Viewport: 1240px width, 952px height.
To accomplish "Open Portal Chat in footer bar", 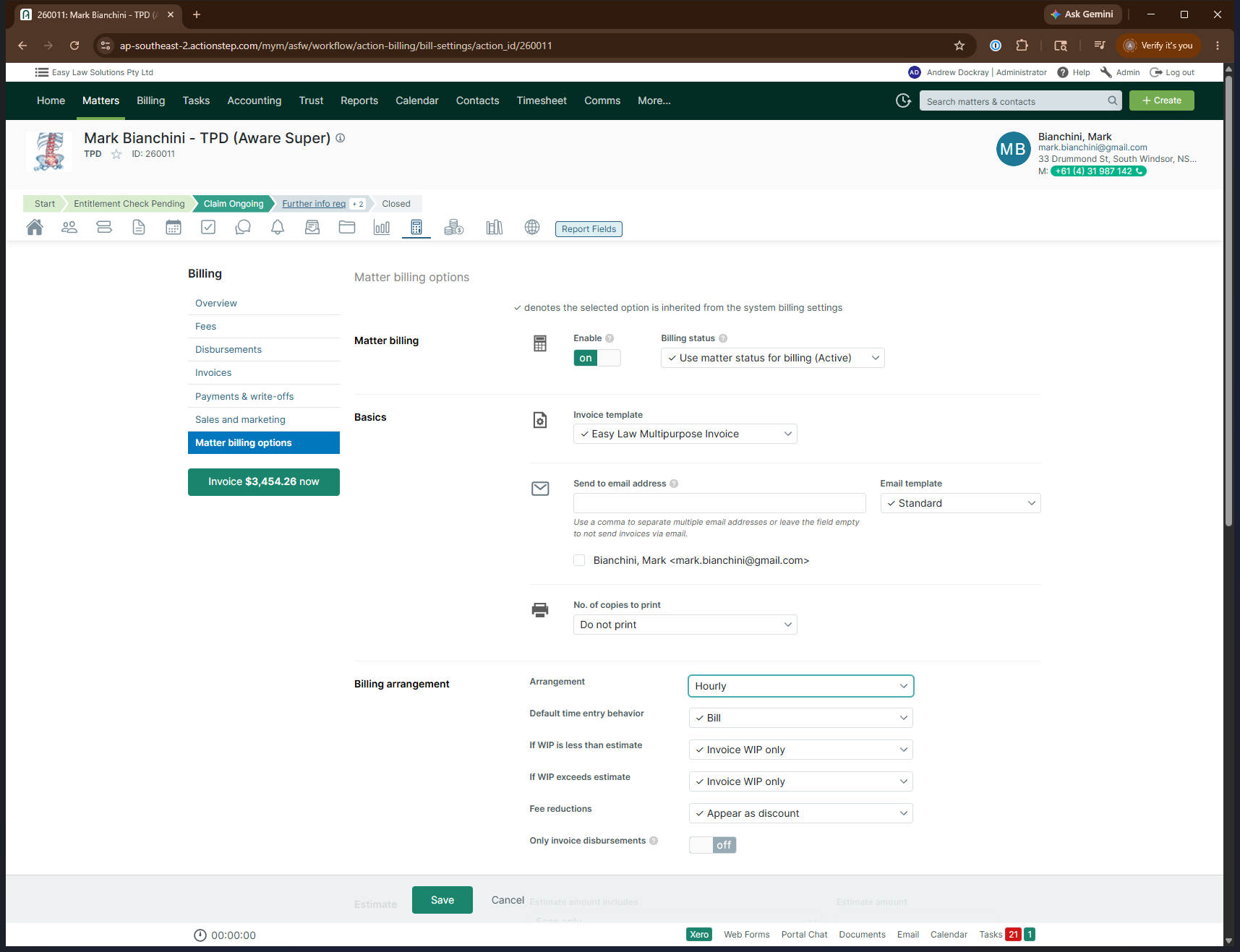I will tap(804, 935).
